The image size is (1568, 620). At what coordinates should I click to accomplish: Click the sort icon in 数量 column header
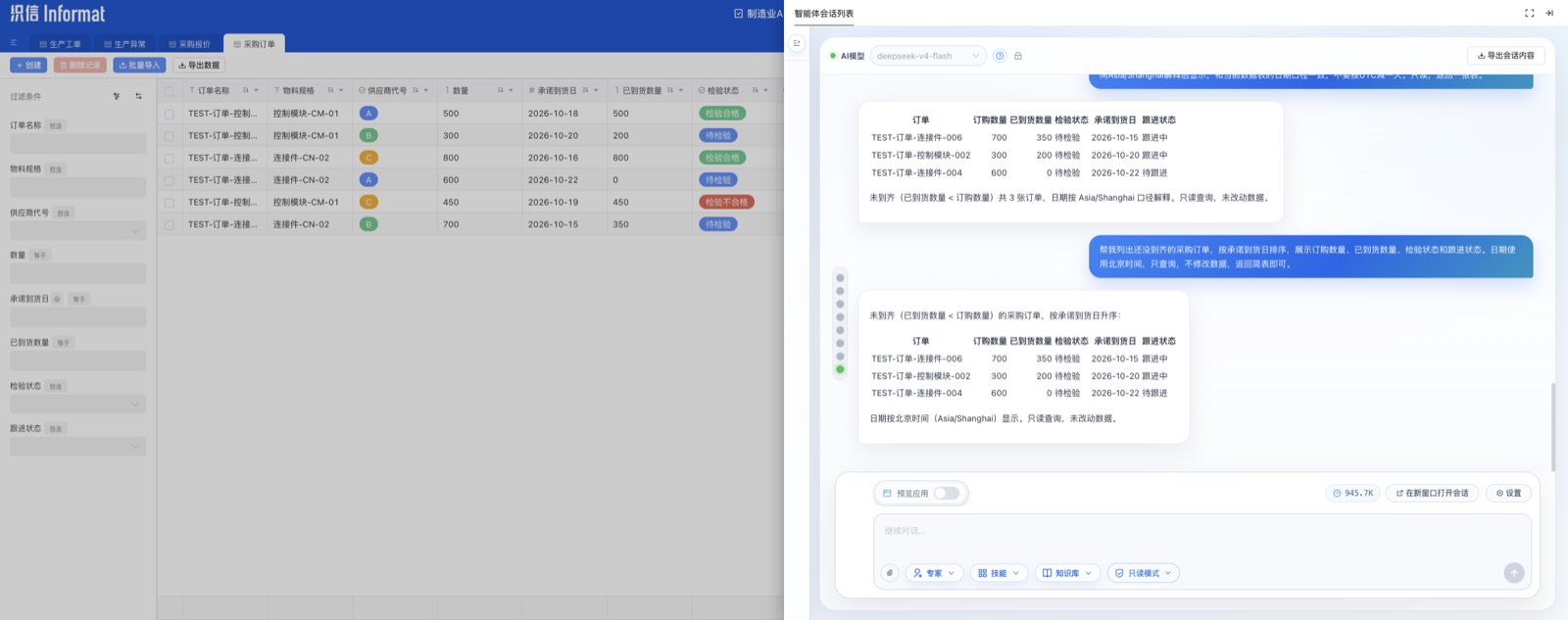pyautogui.click(x=500, y=90)
